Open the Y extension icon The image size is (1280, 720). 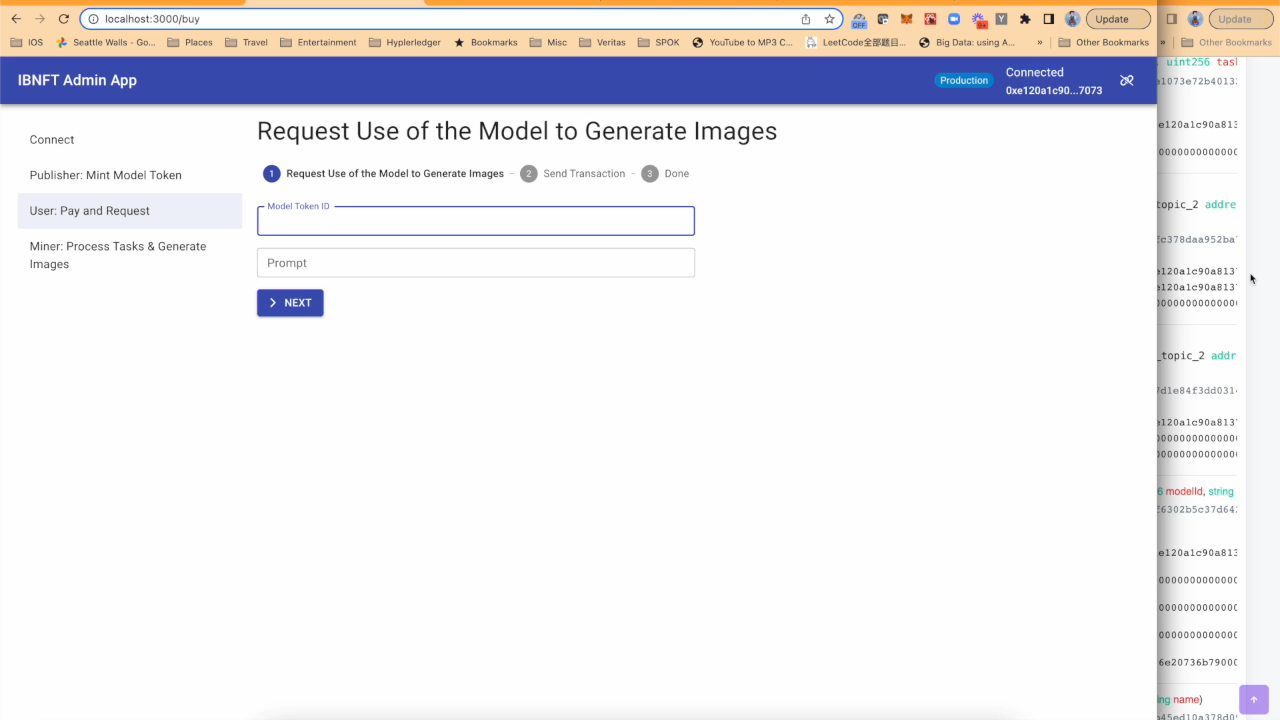(x=1001, y=19)
